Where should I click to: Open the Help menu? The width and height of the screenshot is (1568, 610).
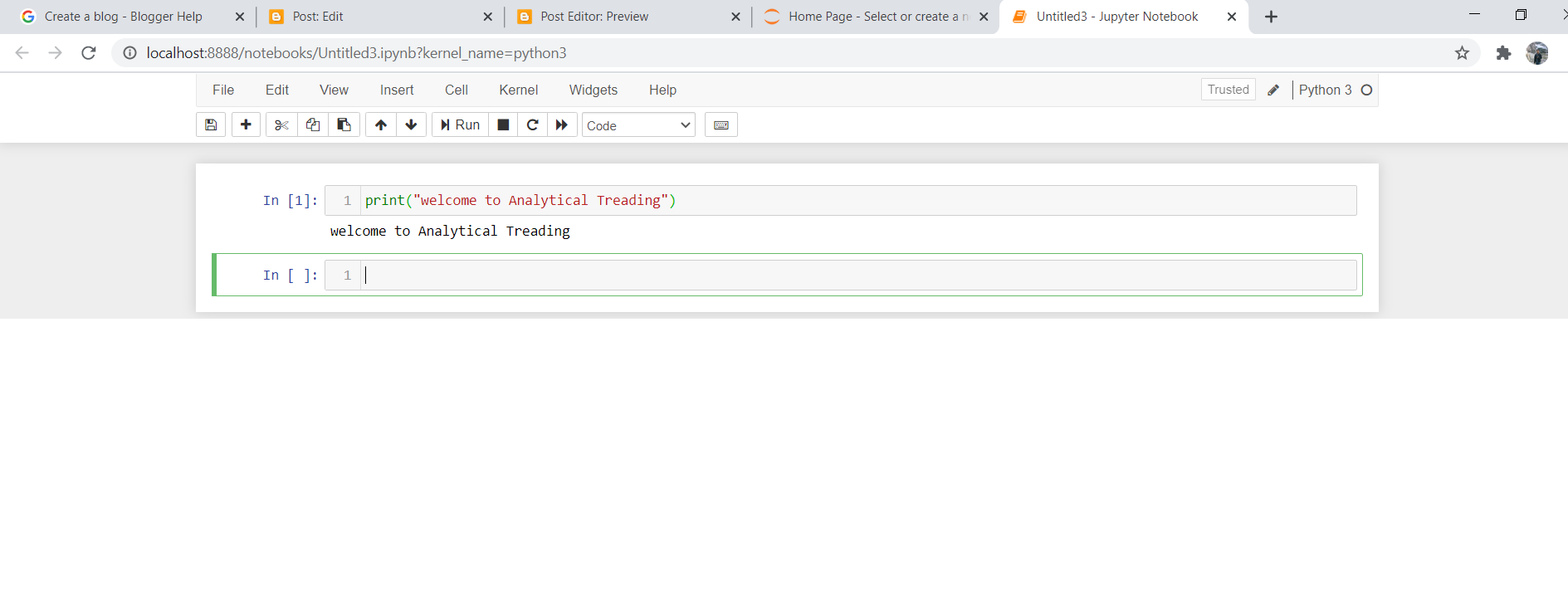[662, 90]
